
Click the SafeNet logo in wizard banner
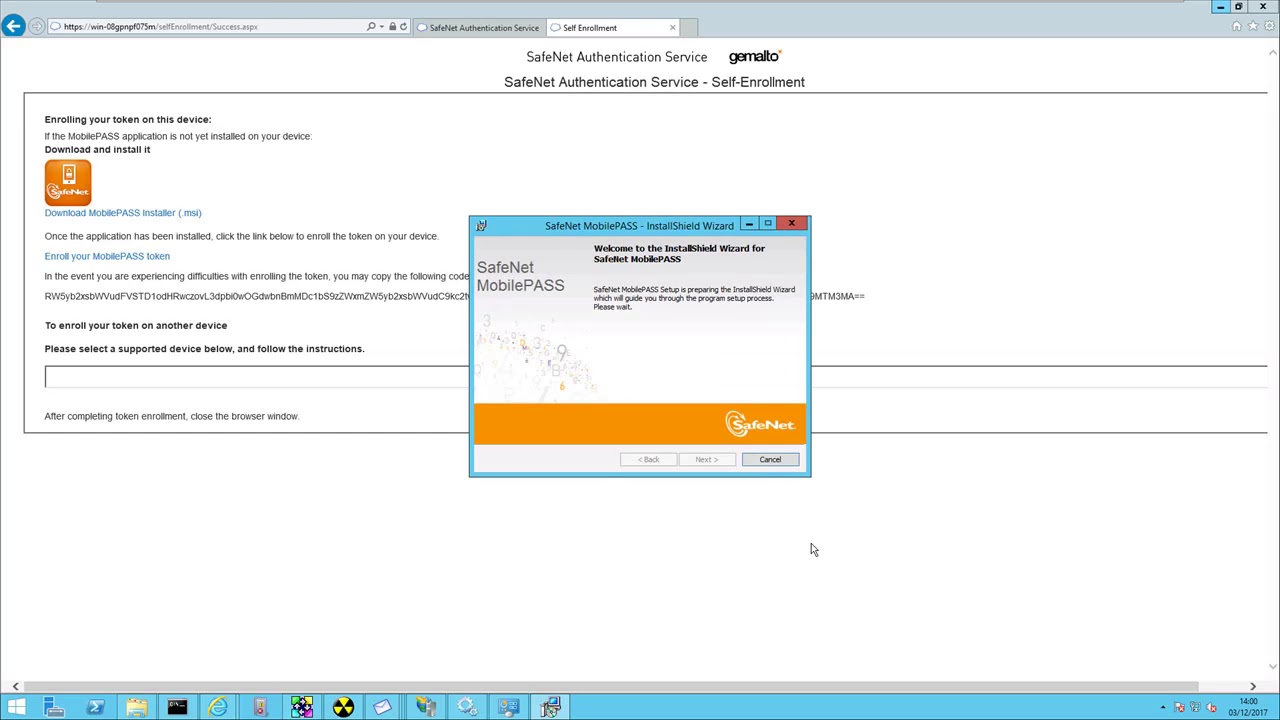[x=761, y=425]
